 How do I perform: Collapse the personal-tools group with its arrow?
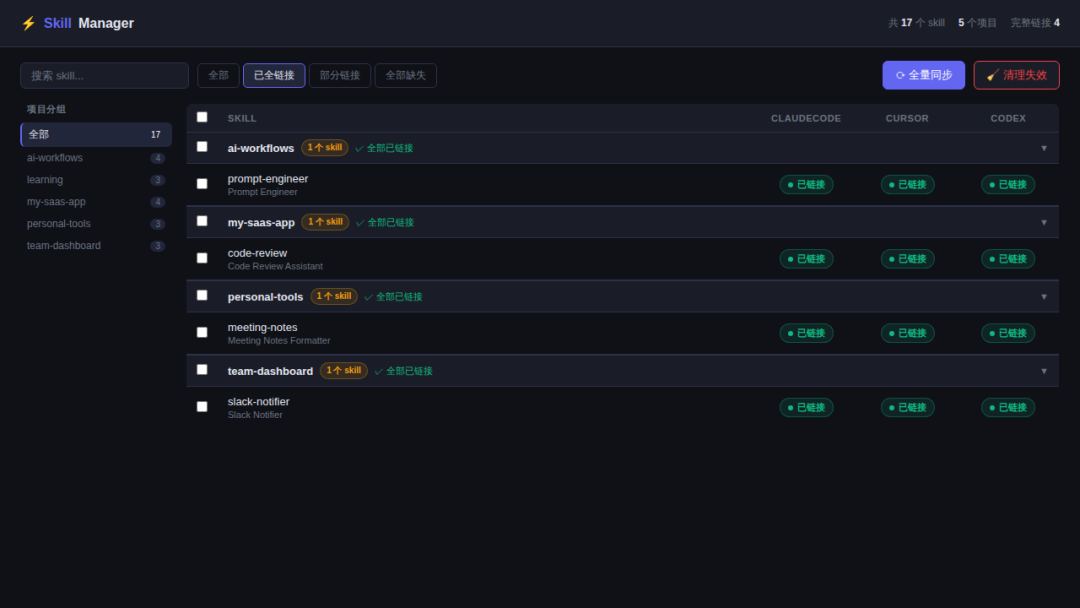tap(1043, 297)
